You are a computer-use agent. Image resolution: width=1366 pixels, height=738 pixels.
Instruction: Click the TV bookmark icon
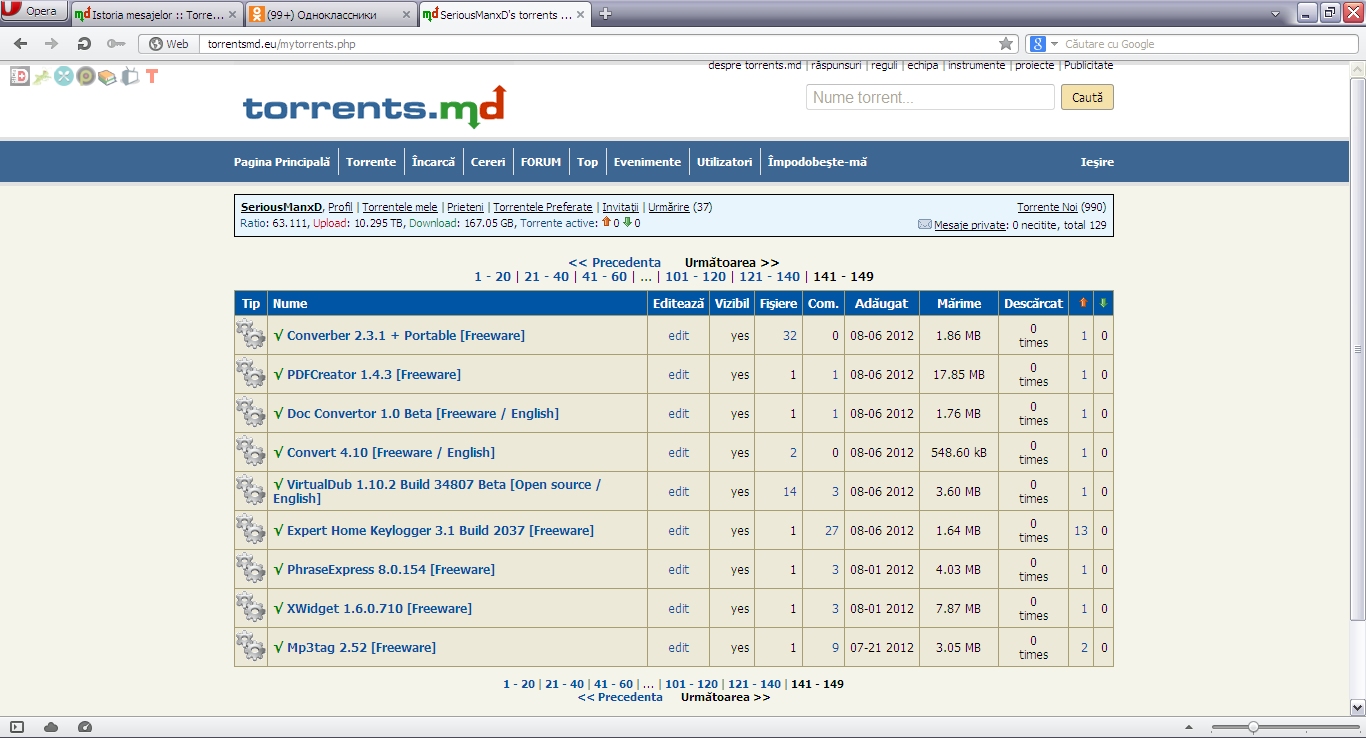tap(130, 76)
